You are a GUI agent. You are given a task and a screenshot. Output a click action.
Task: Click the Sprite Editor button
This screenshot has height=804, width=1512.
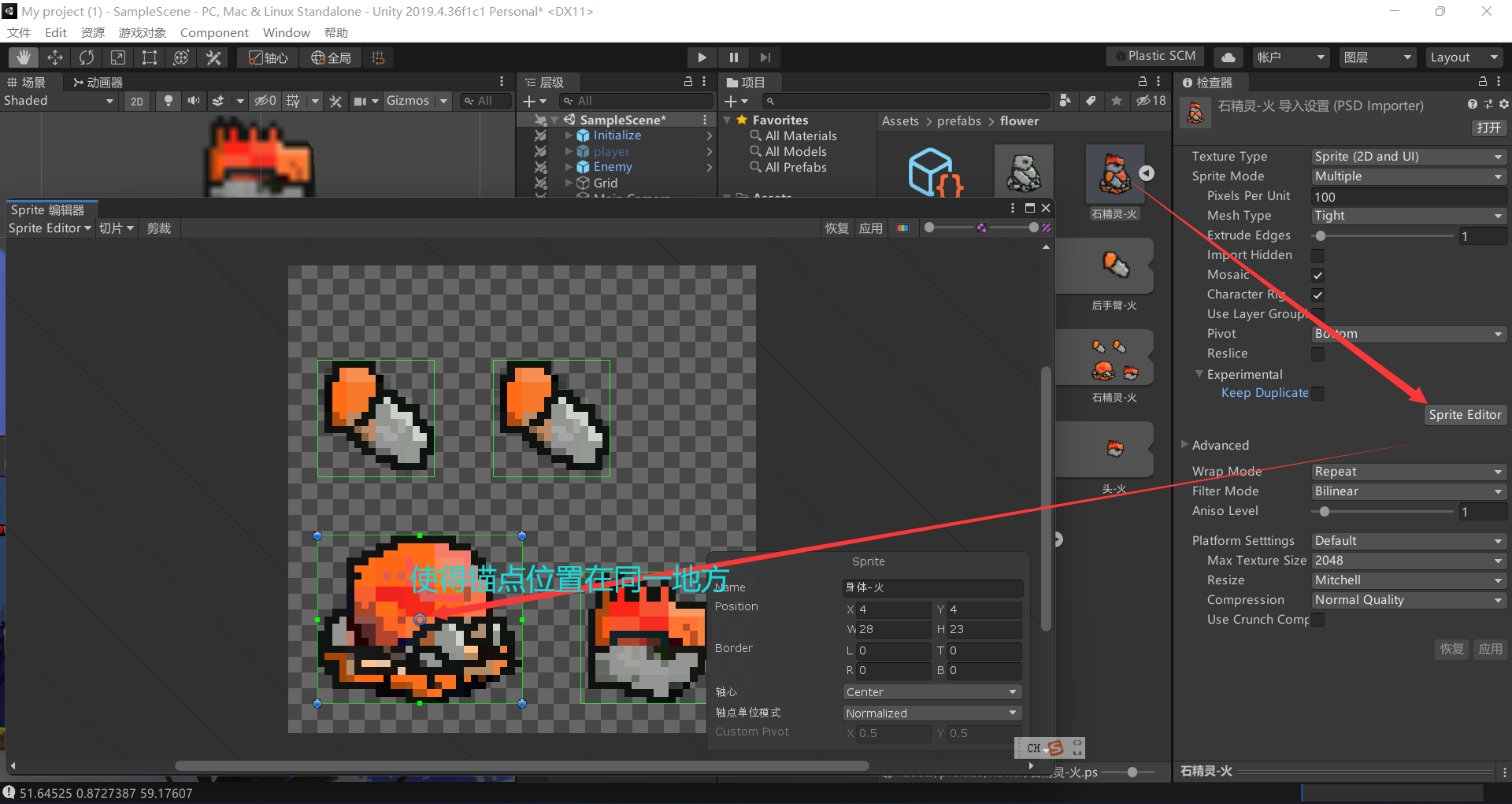click(x=1465, y=414)
